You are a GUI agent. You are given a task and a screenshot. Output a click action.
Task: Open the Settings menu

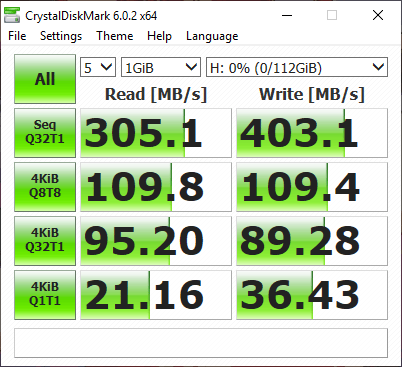(61, 36)
